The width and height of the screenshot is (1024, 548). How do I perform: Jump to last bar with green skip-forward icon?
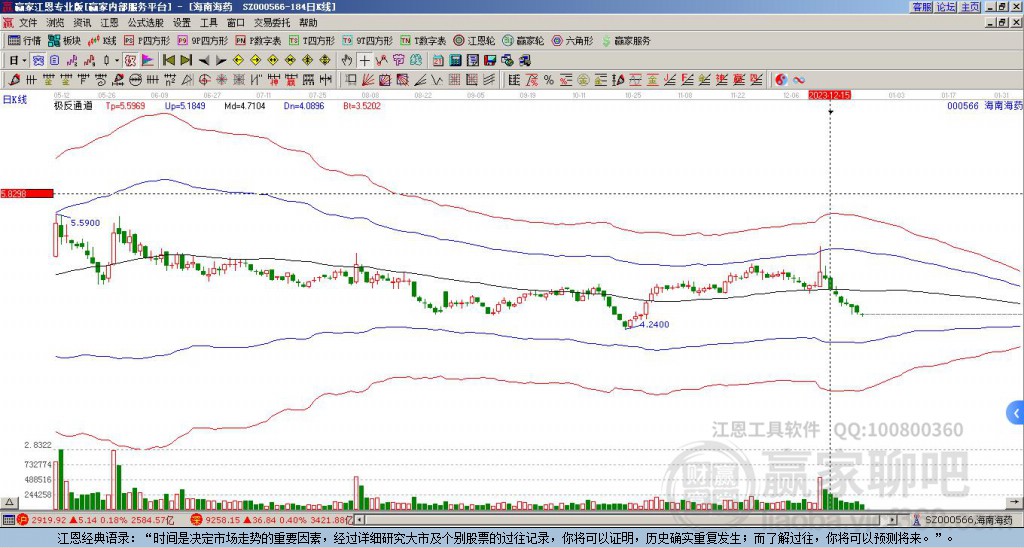pos(186,60)
